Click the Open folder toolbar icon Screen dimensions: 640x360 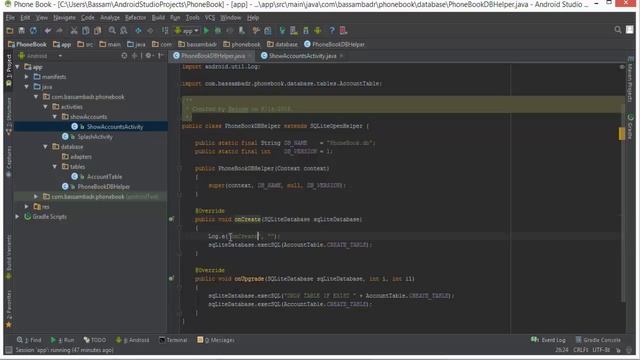pyautogui.click(x=10, y=31)
